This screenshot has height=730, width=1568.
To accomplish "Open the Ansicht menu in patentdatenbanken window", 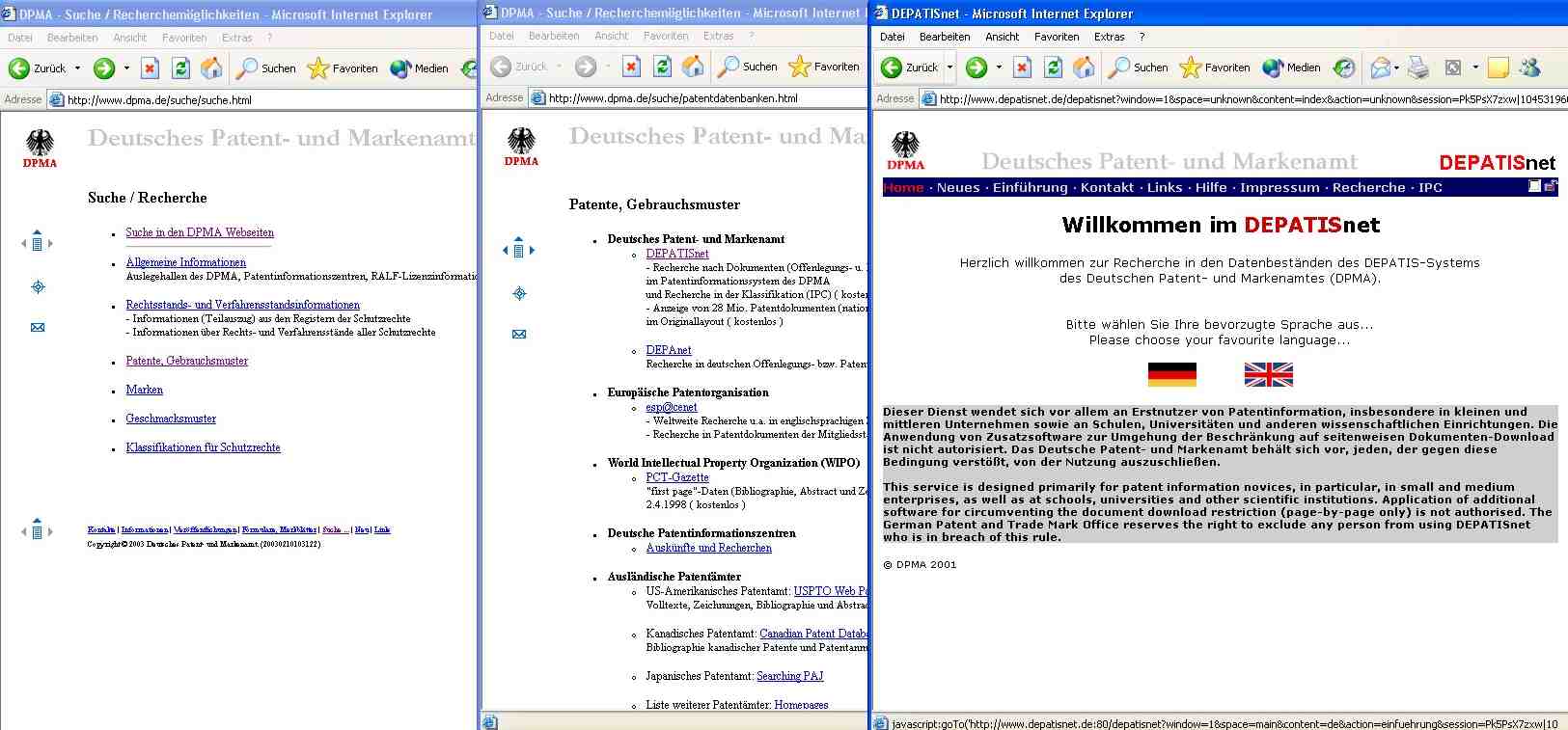I will click(611, 36).
